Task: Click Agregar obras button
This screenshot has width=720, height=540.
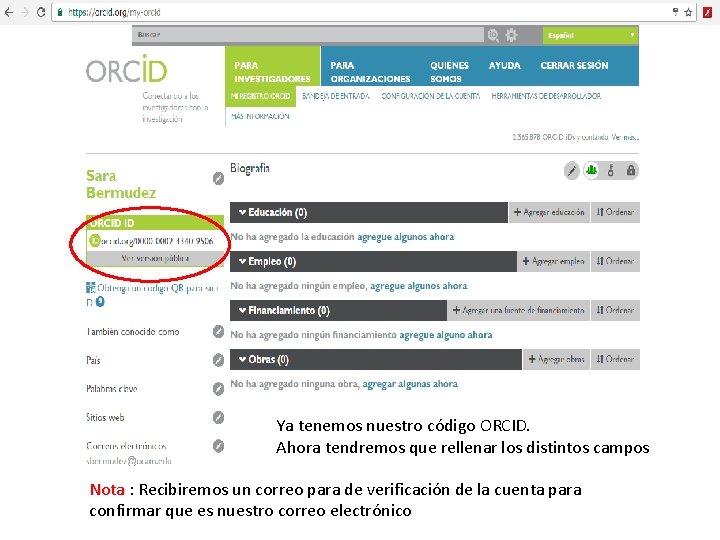Action: (556, 359)
